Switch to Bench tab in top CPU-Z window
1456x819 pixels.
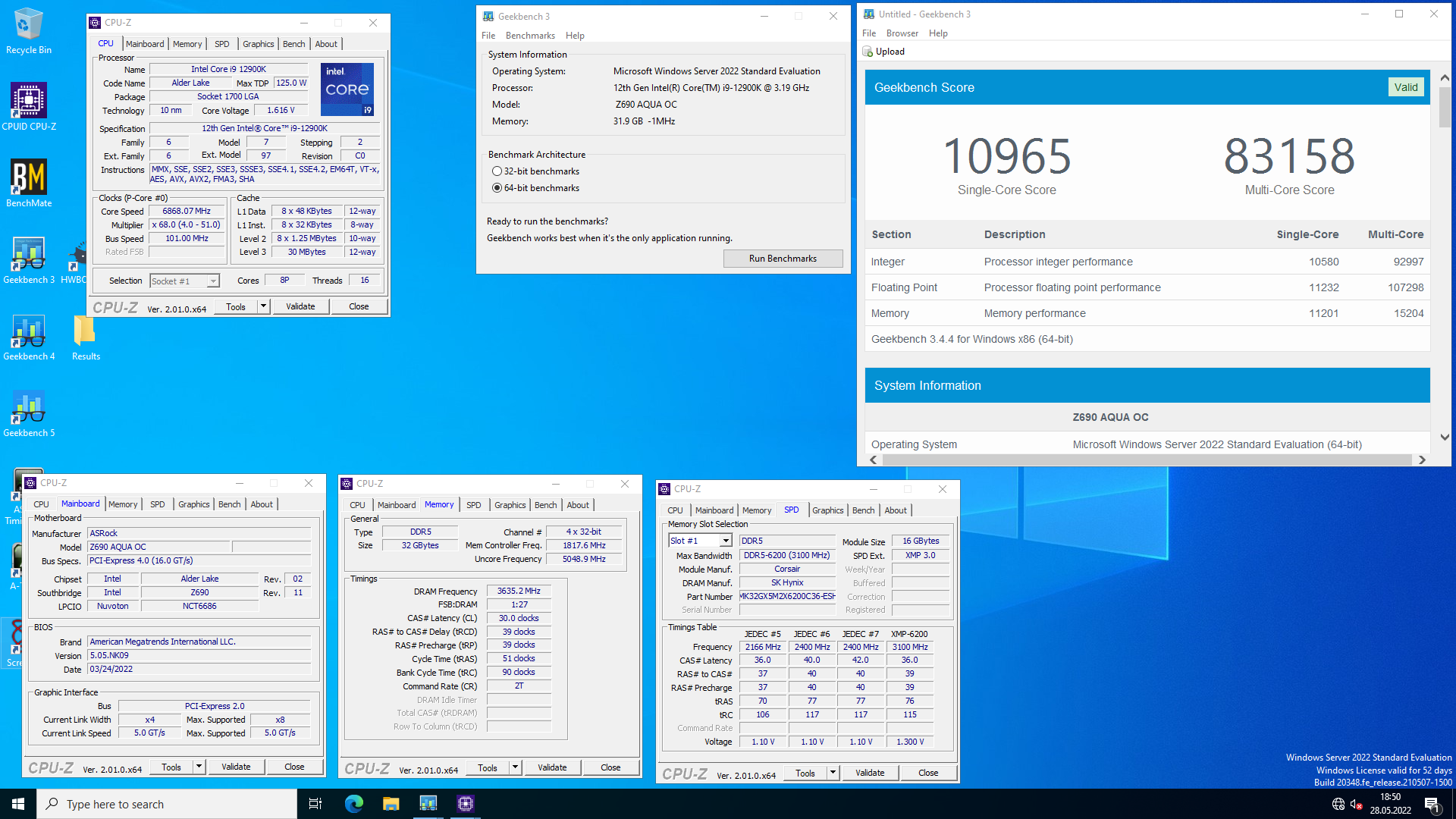click(x=294, y=44)
